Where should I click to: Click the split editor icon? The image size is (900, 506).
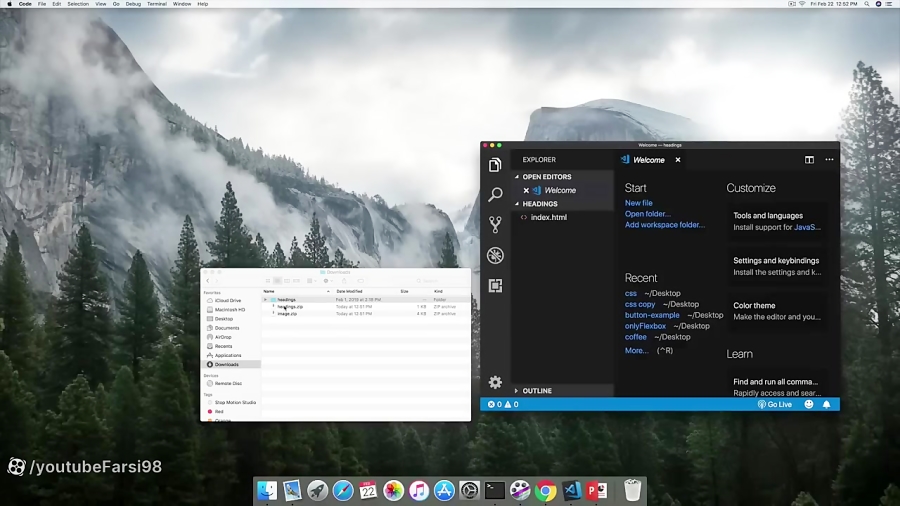[810, 160]
